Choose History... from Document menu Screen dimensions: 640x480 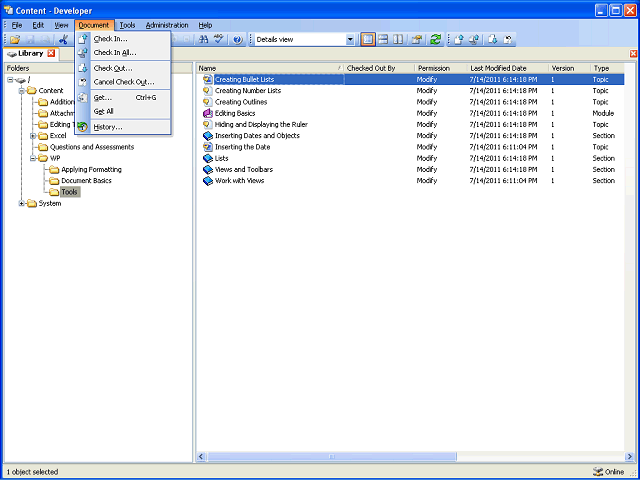point(122,127)
